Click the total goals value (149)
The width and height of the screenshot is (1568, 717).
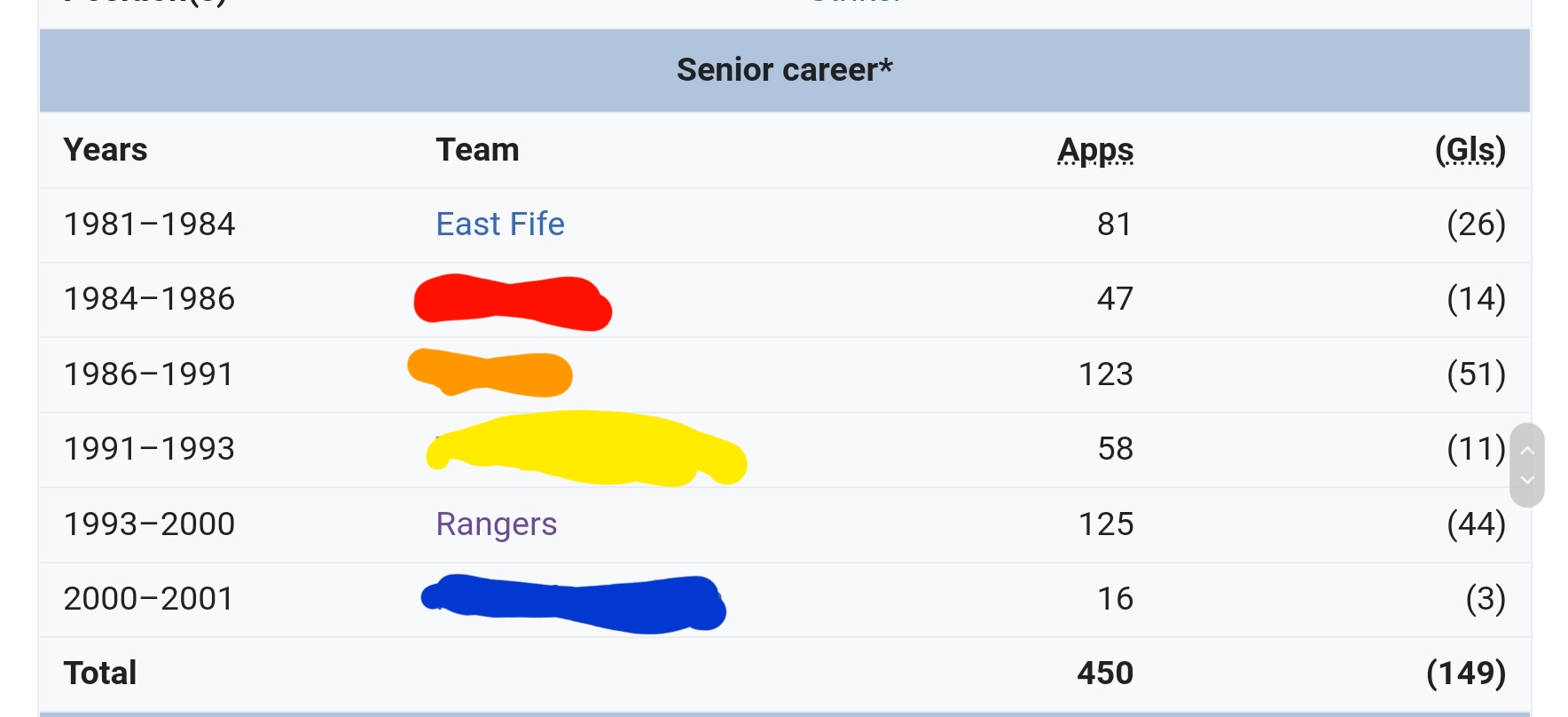point(1466,674)
